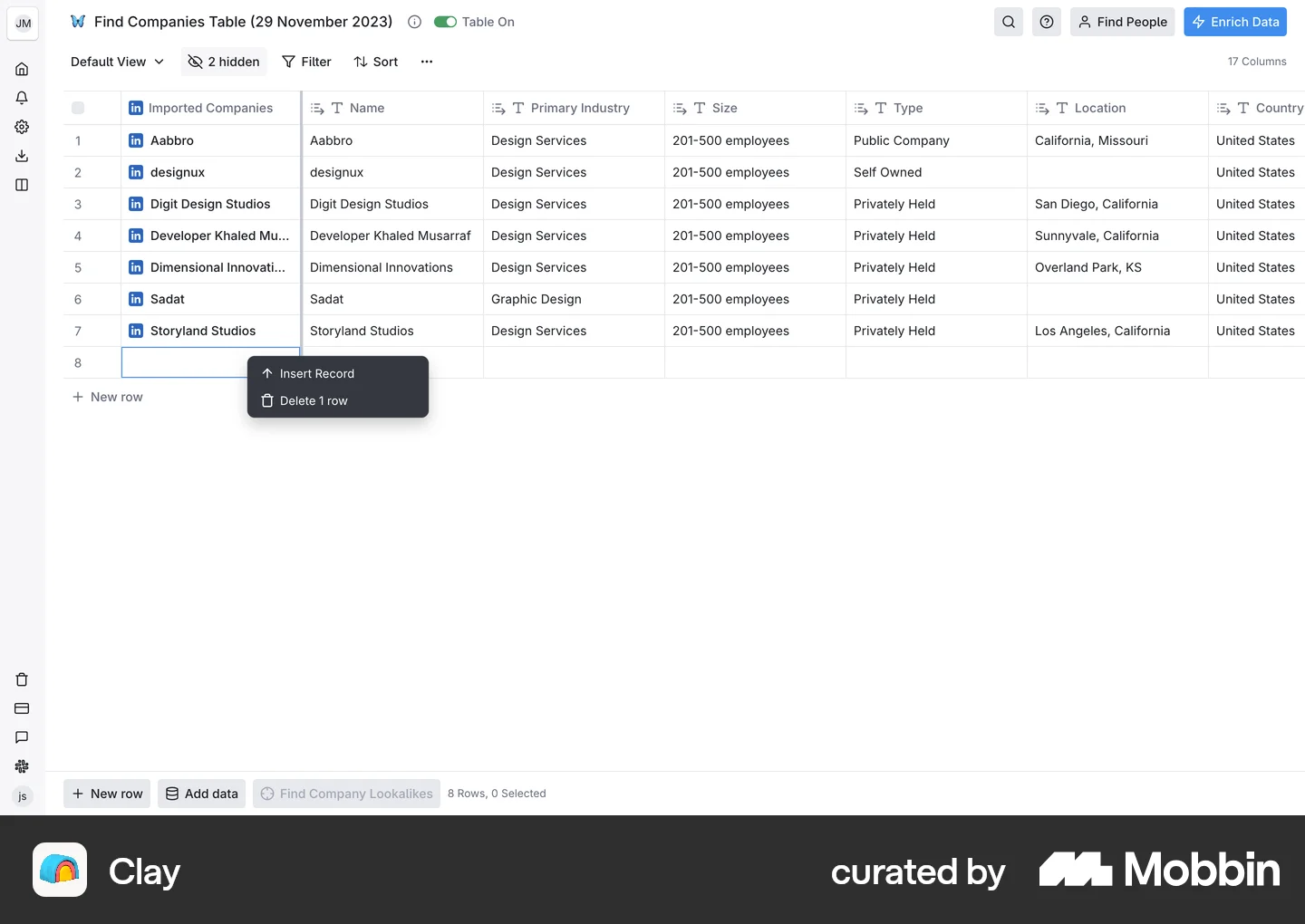Click the JM workspace avatar
The height and width of the screenshot is (924, 1305).
point(23,23)
